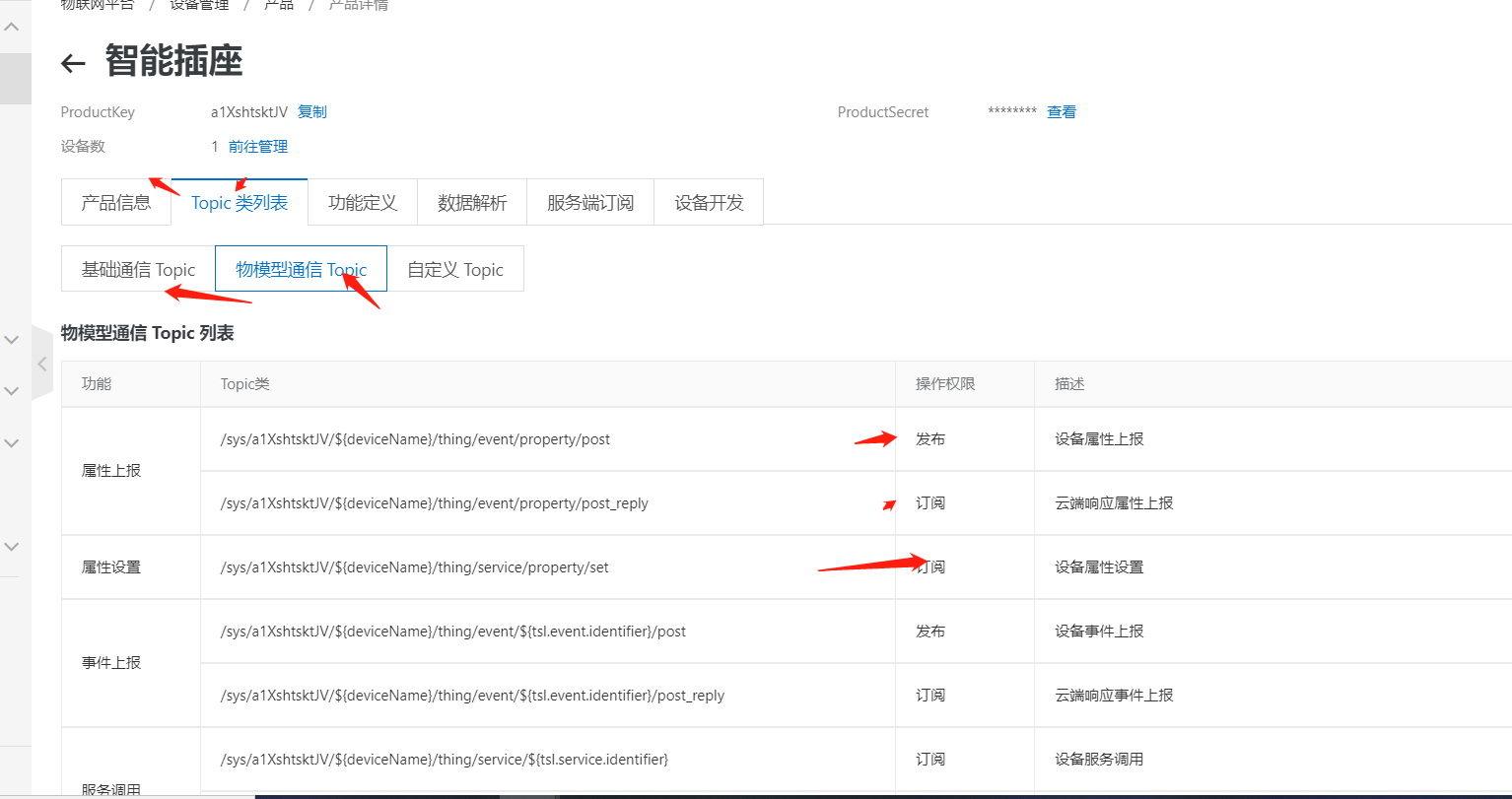Reveal the ProductSecret with the 查看 link
The height and width of the screenshot is (799, 1512).
pyautogui.click(x=1062, y=112)
